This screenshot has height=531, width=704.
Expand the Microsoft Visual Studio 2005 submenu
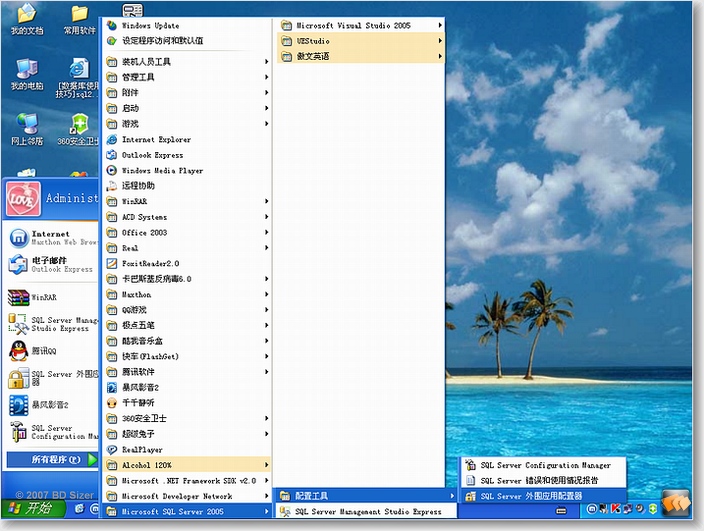356,24
